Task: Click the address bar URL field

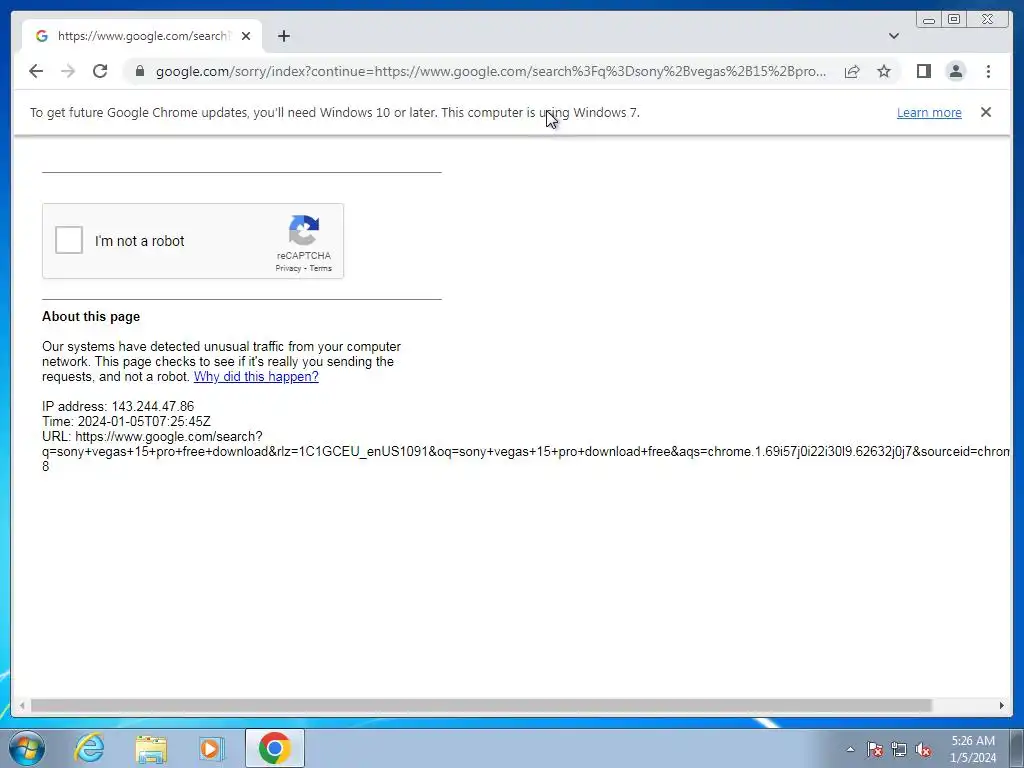Action: [x=490, y=71]
